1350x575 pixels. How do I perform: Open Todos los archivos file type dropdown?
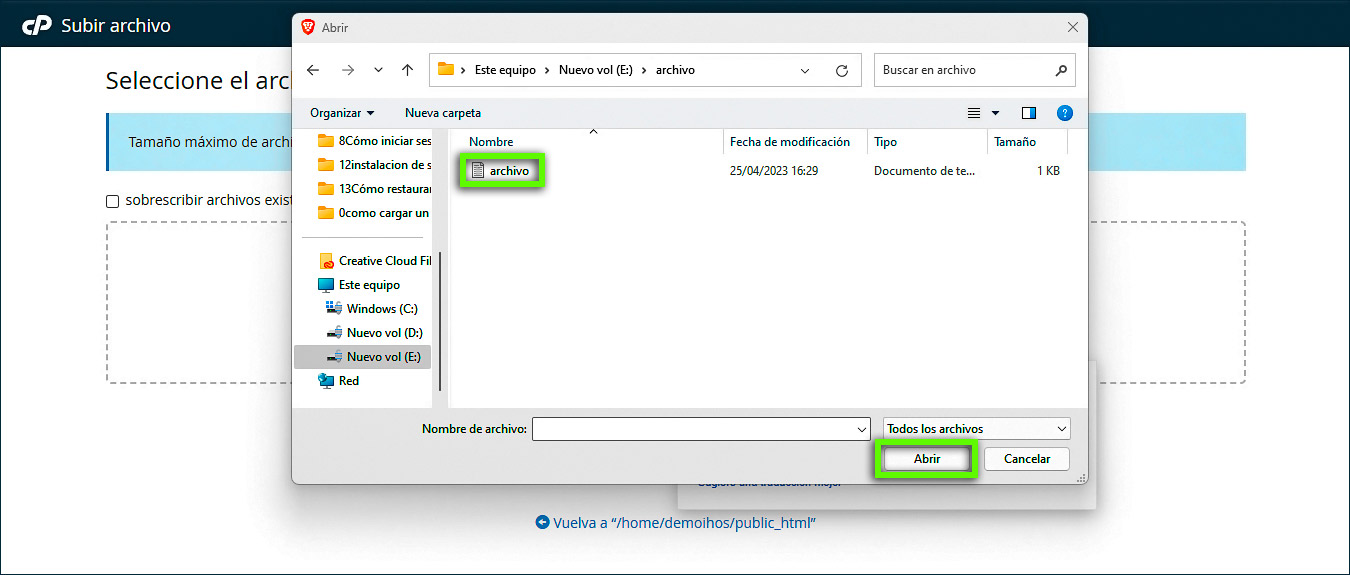pyautogui.click(x=977, y=429)
